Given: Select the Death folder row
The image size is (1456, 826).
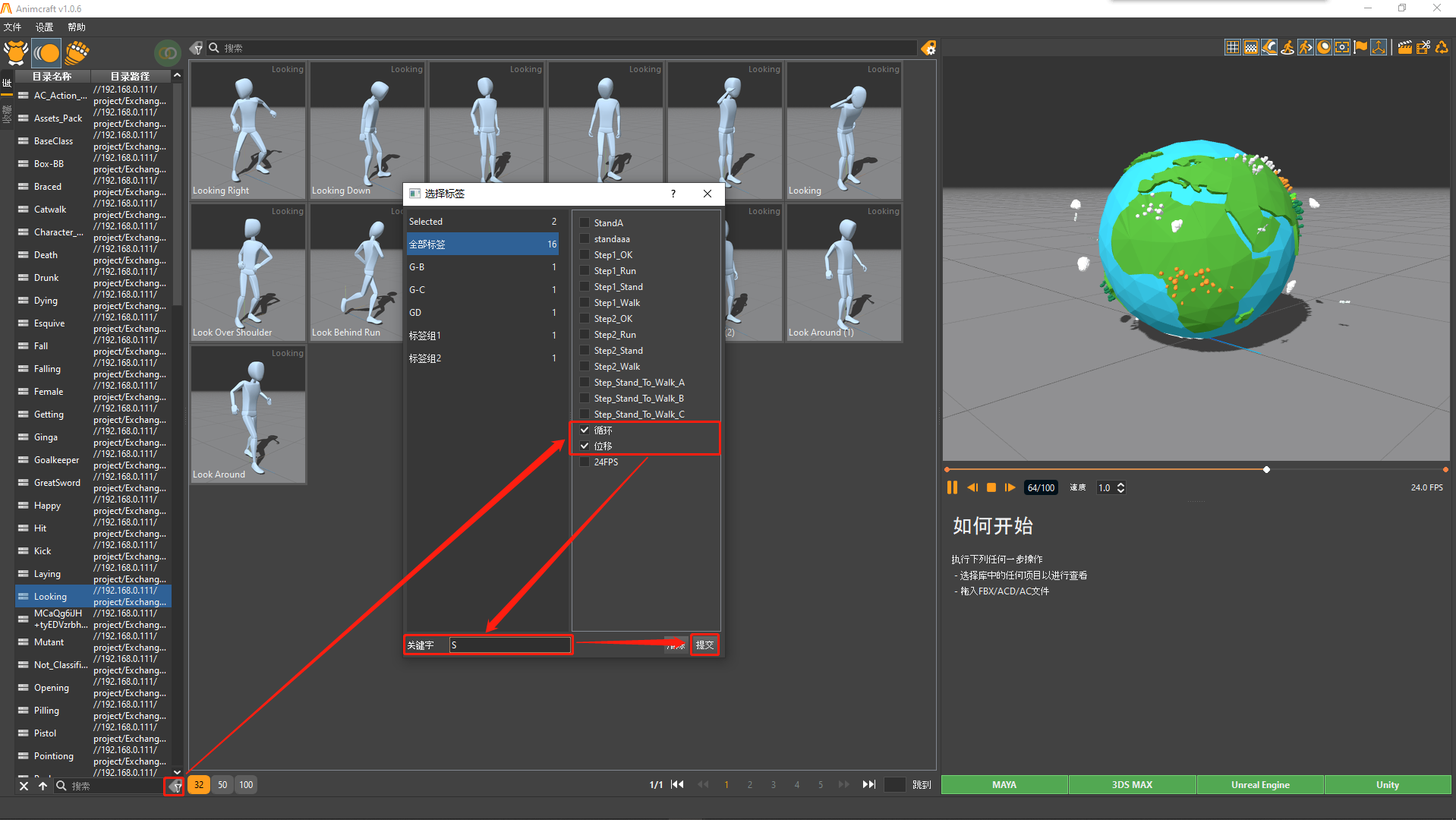Looking at the screenshot, I should [x=93, y=255].
